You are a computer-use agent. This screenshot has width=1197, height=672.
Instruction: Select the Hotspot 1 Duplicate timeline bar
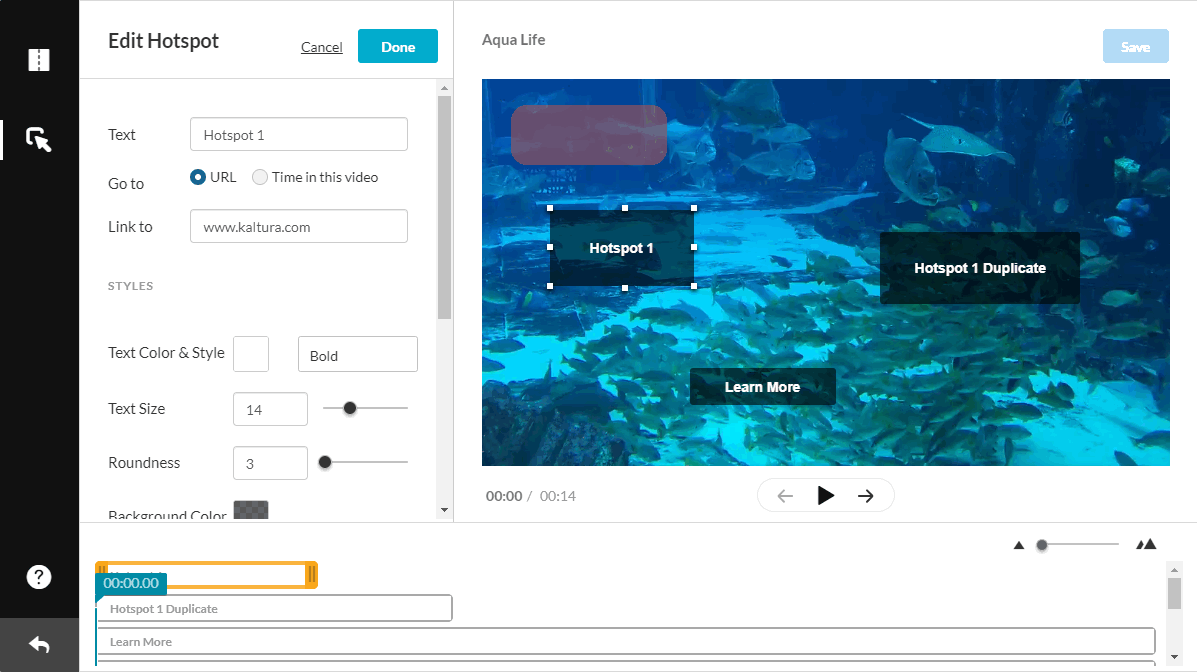point(275,609)
